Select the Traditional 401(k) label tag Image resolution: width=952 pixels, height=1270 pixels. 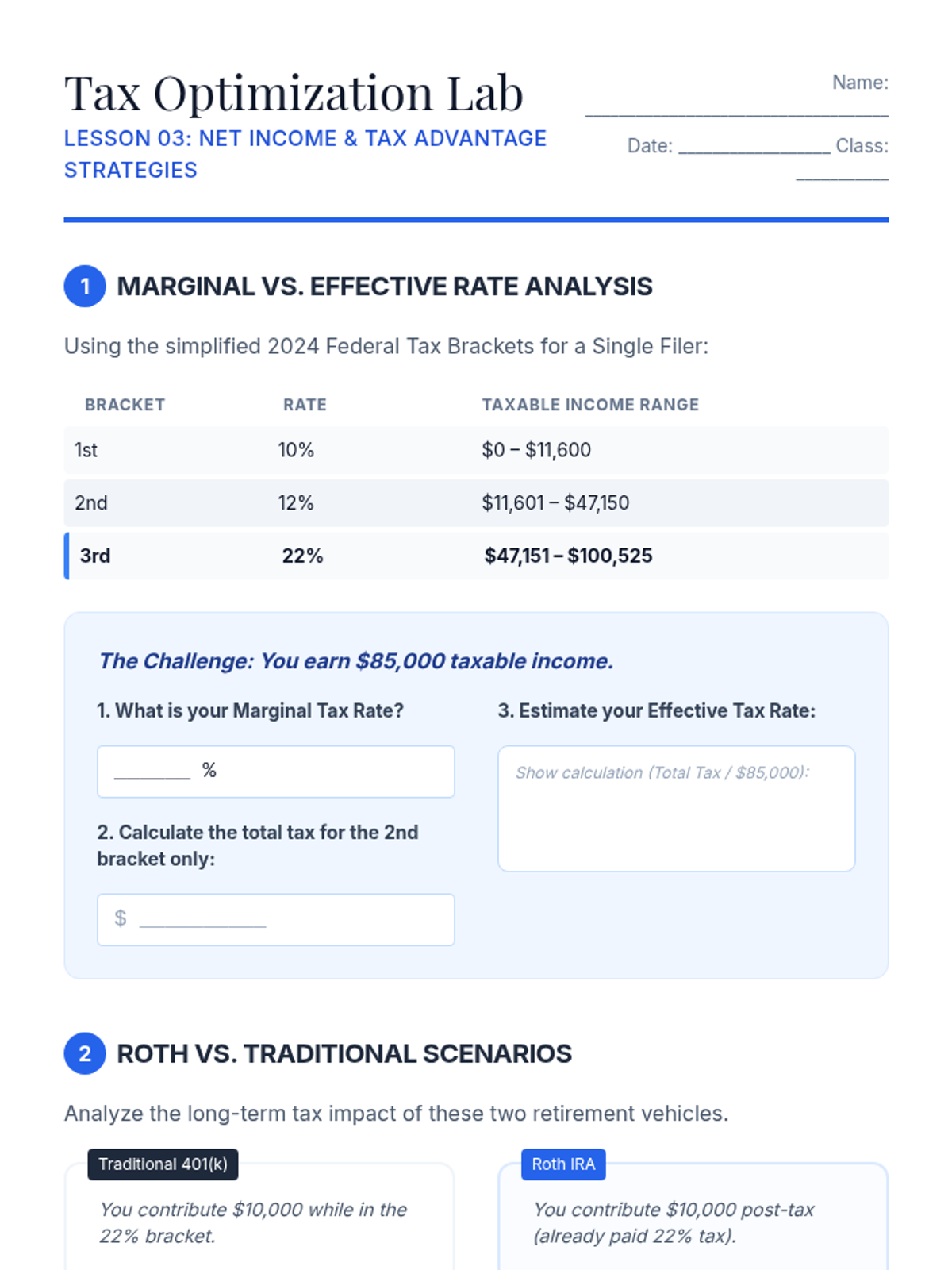(163, 1164)
